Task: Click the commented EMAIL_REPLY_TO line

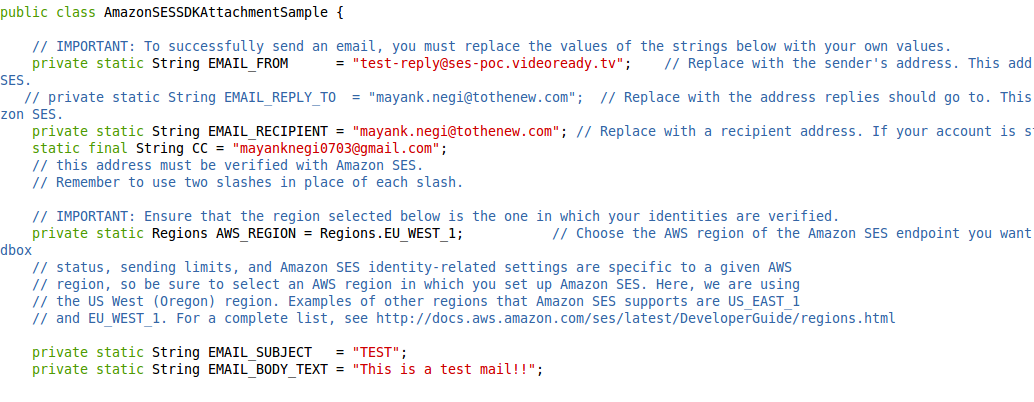Action: click(528, 98)
